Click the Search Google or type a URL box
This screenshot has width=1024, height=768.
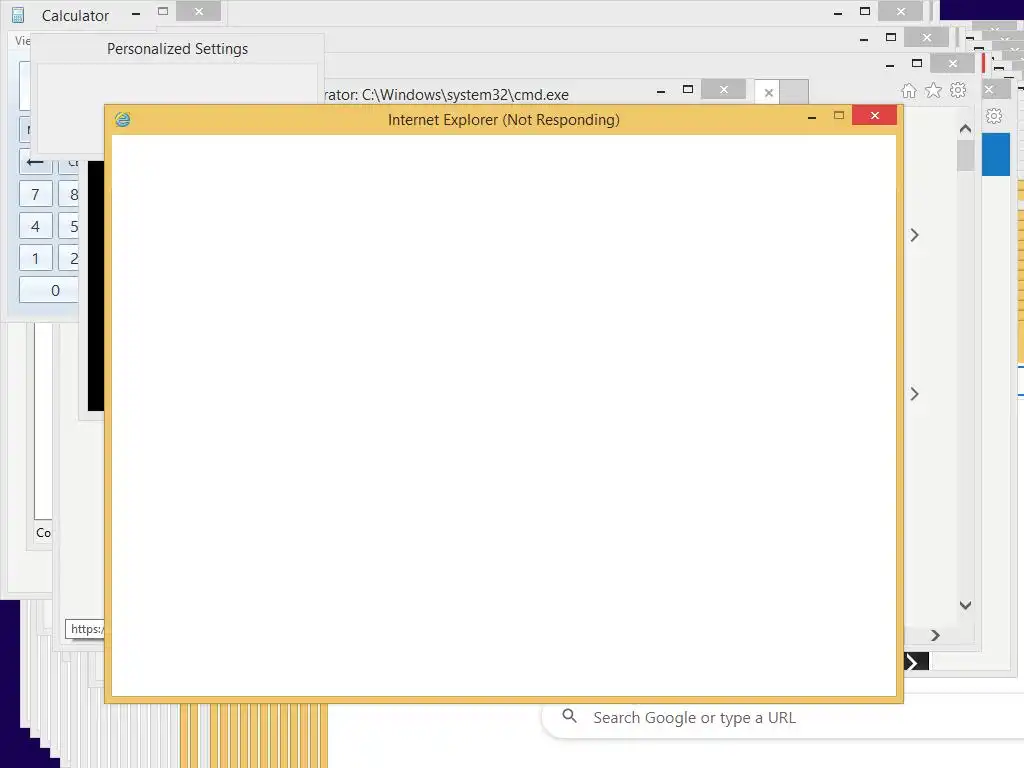[x=782, y=718]
